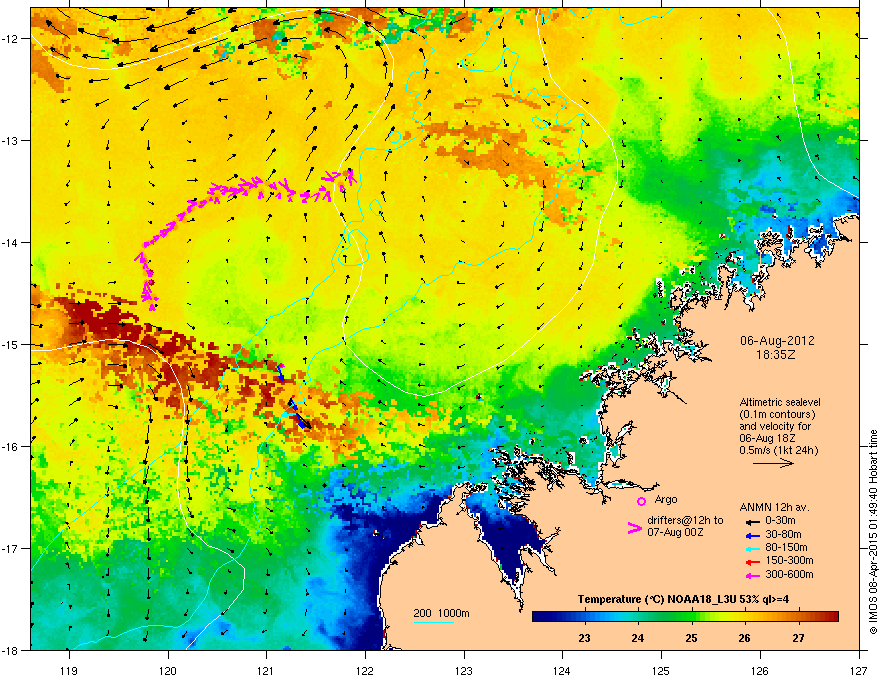Click the magenta drifters arrowhead legend symbol
The height and width of the screenshot is (680, 880).
click(635, 527)
